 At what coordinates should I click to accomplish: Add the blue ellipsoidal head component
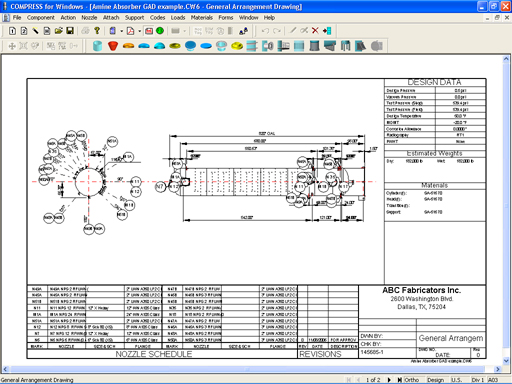[x=144, y=46]
